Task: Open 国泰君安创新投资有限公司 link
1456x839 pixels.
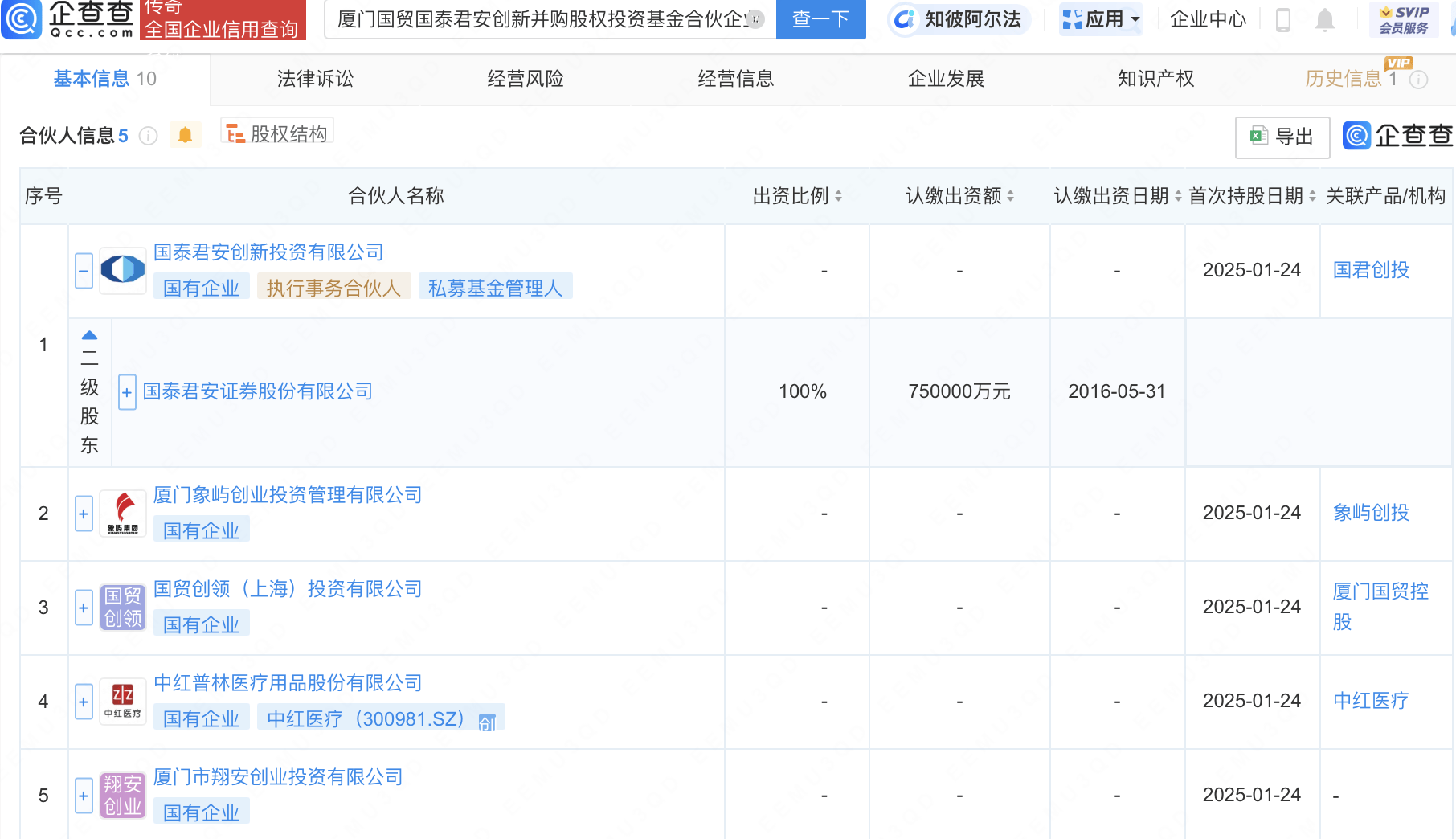Action: pyautogui.click(x=268, y=252)
